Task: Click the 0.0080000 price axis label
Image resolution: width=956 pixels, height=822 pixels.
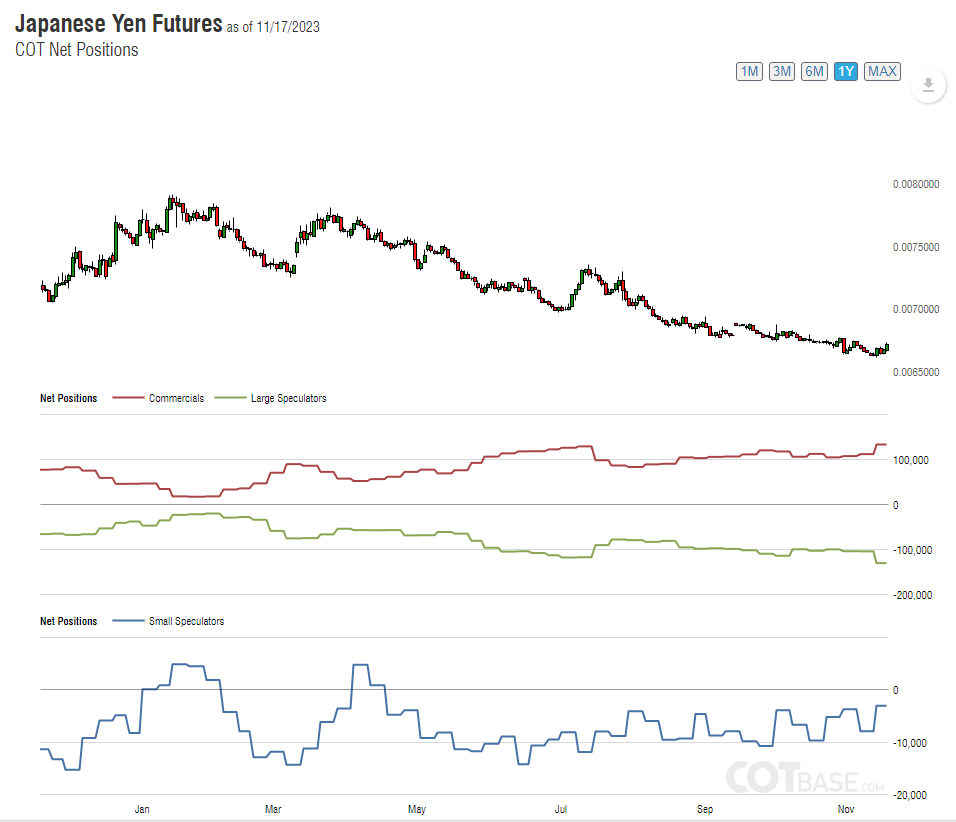Action: (x=916, y=184)
